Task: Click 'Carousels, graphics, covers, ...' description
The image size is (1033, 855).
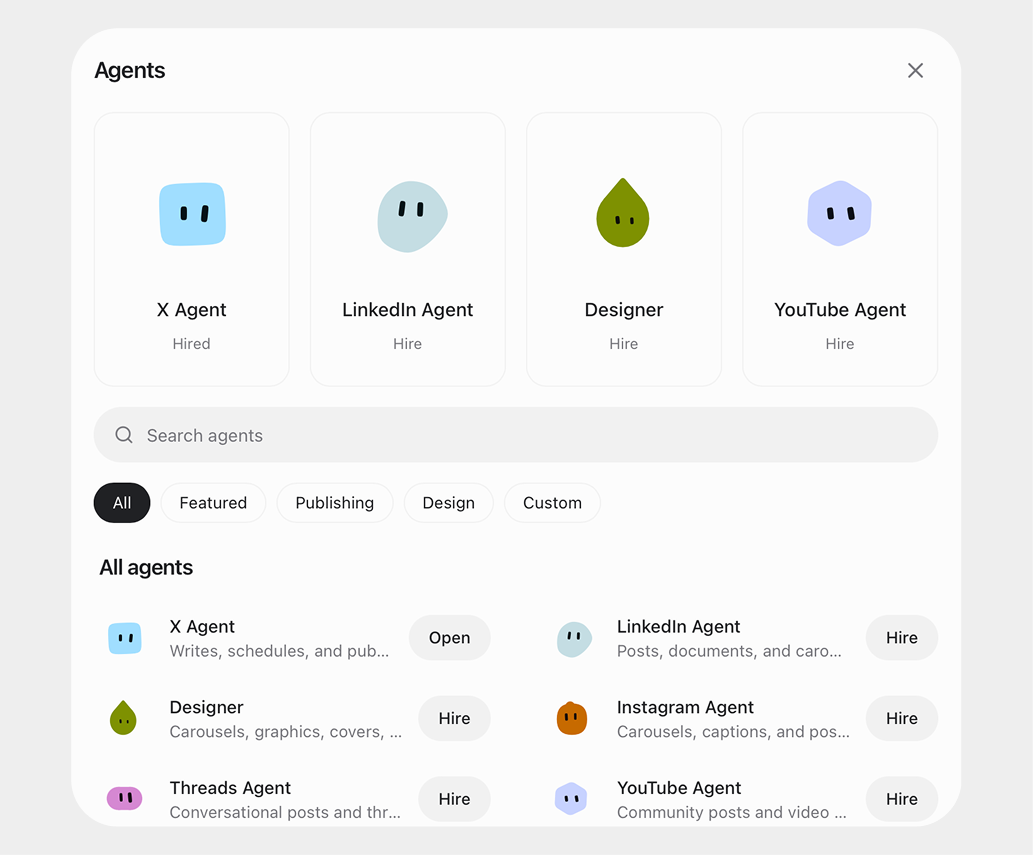Action: (x=285, y=732)
